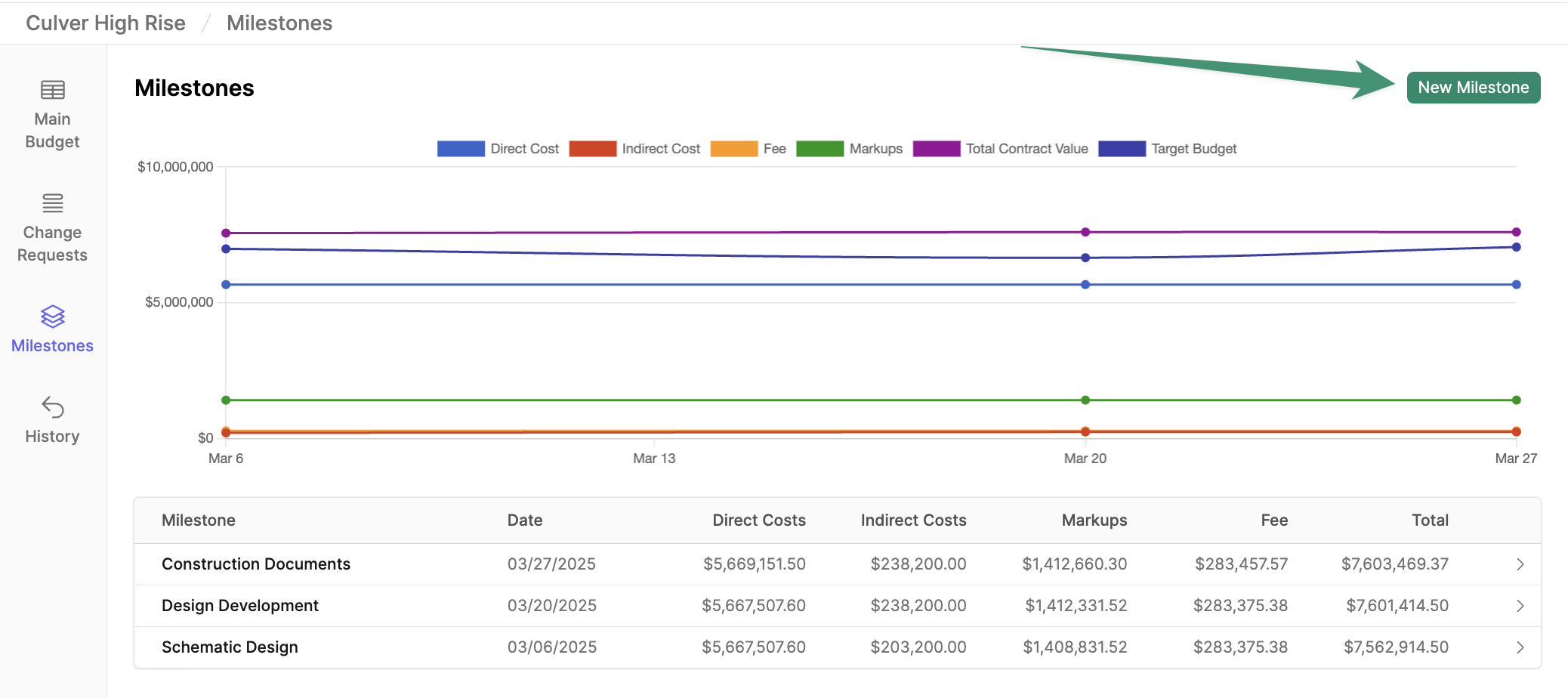Click the Target Budget point at Mar 20
The width and height of the screenshot is (1568, 698).
pos(1085,258)
